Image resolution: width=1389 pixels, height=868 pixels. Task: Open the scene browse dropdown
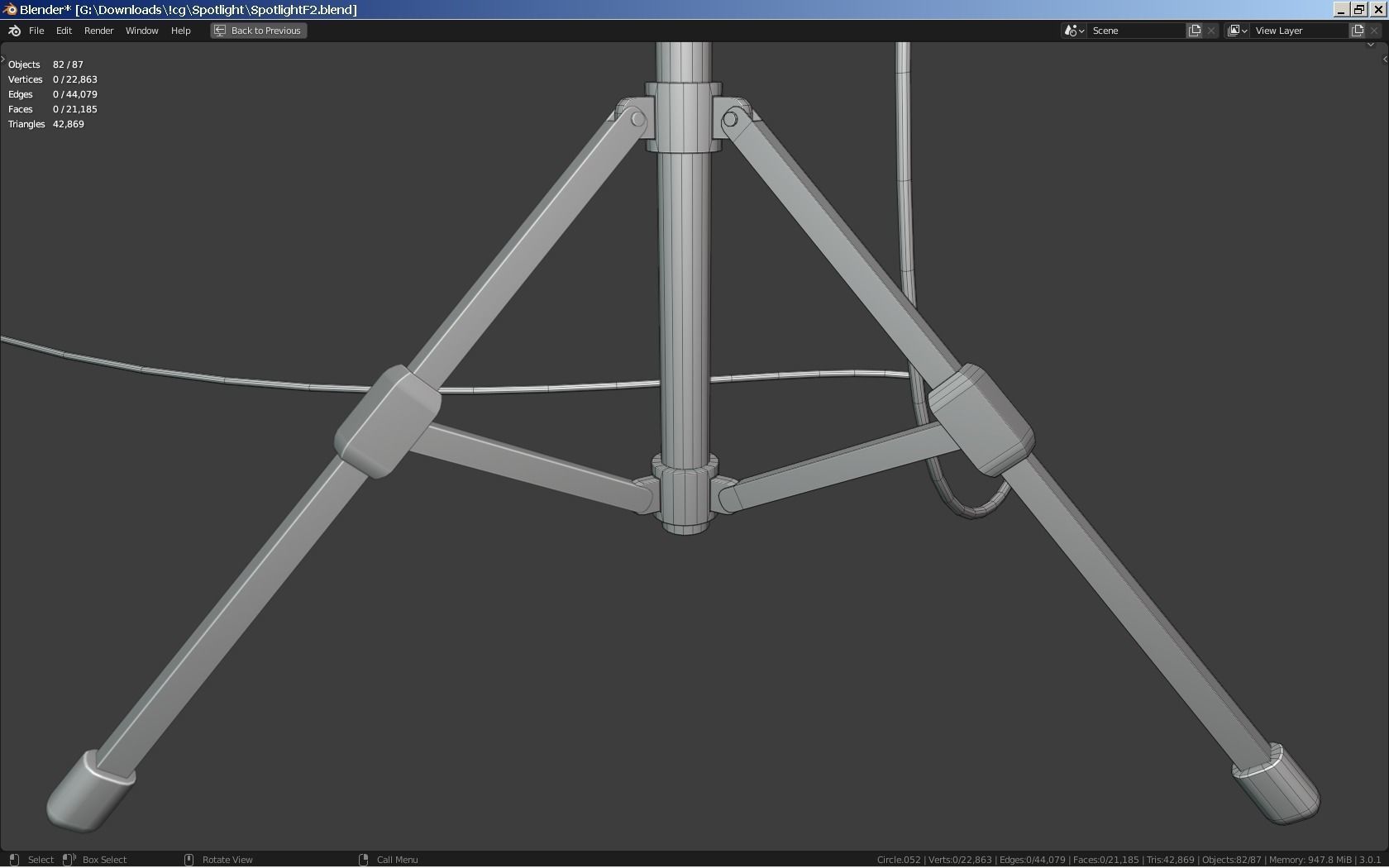pyautogui.click(x=1074, y=31)
